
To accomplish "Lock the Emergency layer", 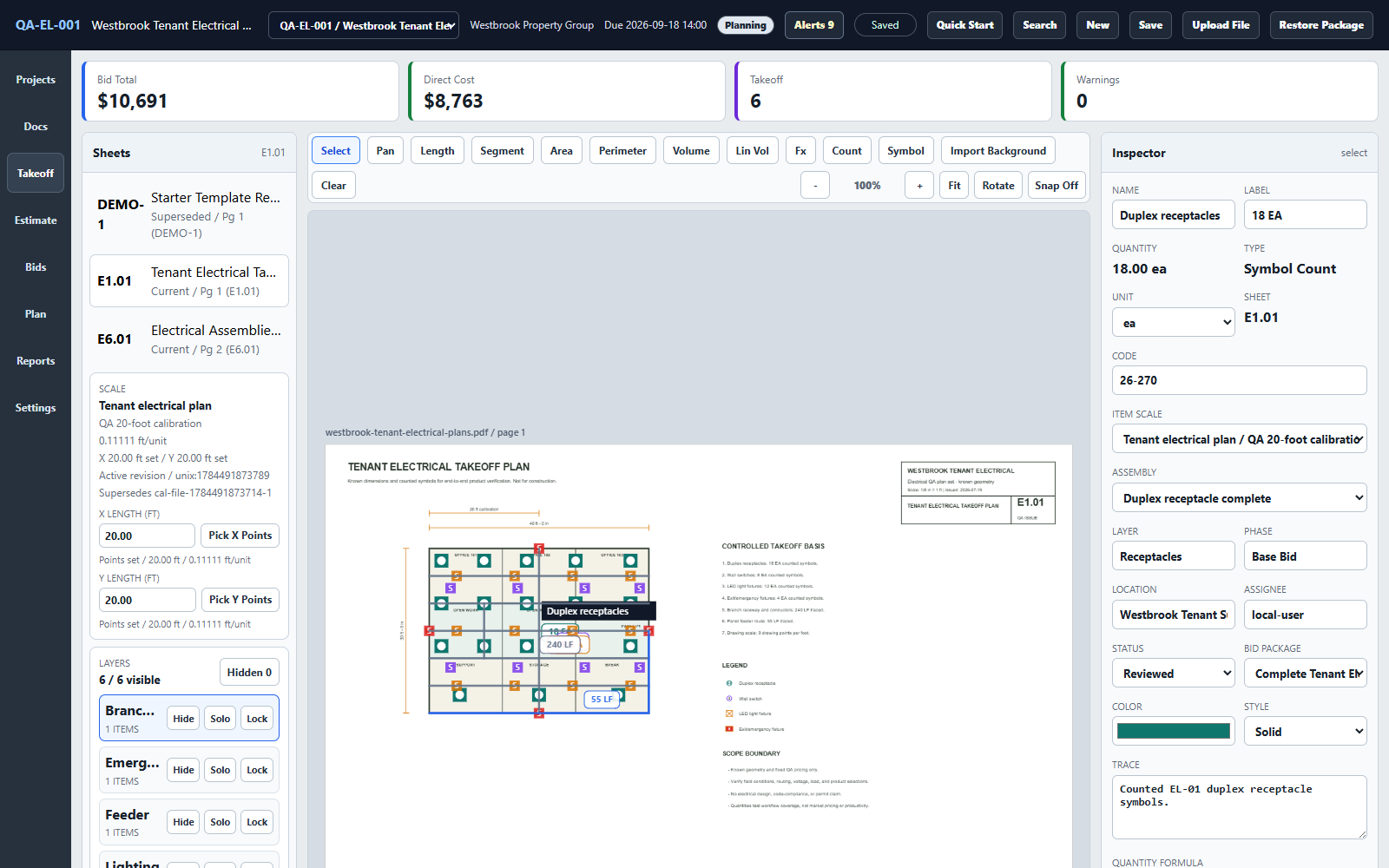I will [257, 770].
